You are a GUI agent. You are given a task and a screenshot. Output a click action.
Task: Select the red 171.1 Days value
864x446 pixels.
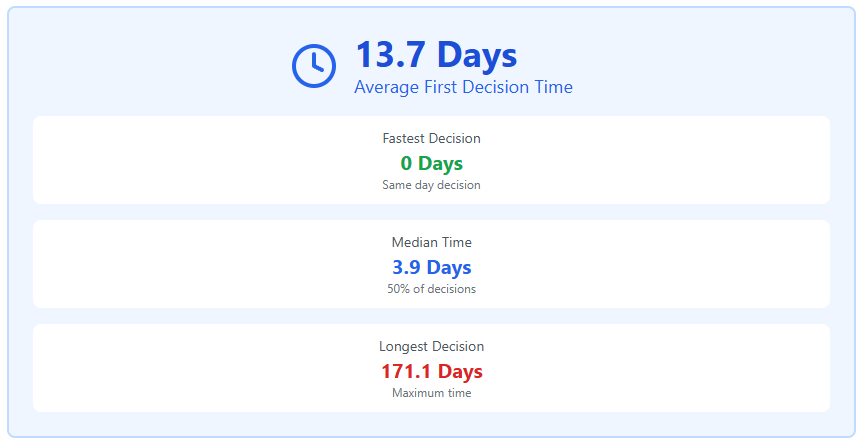[431, 372]
